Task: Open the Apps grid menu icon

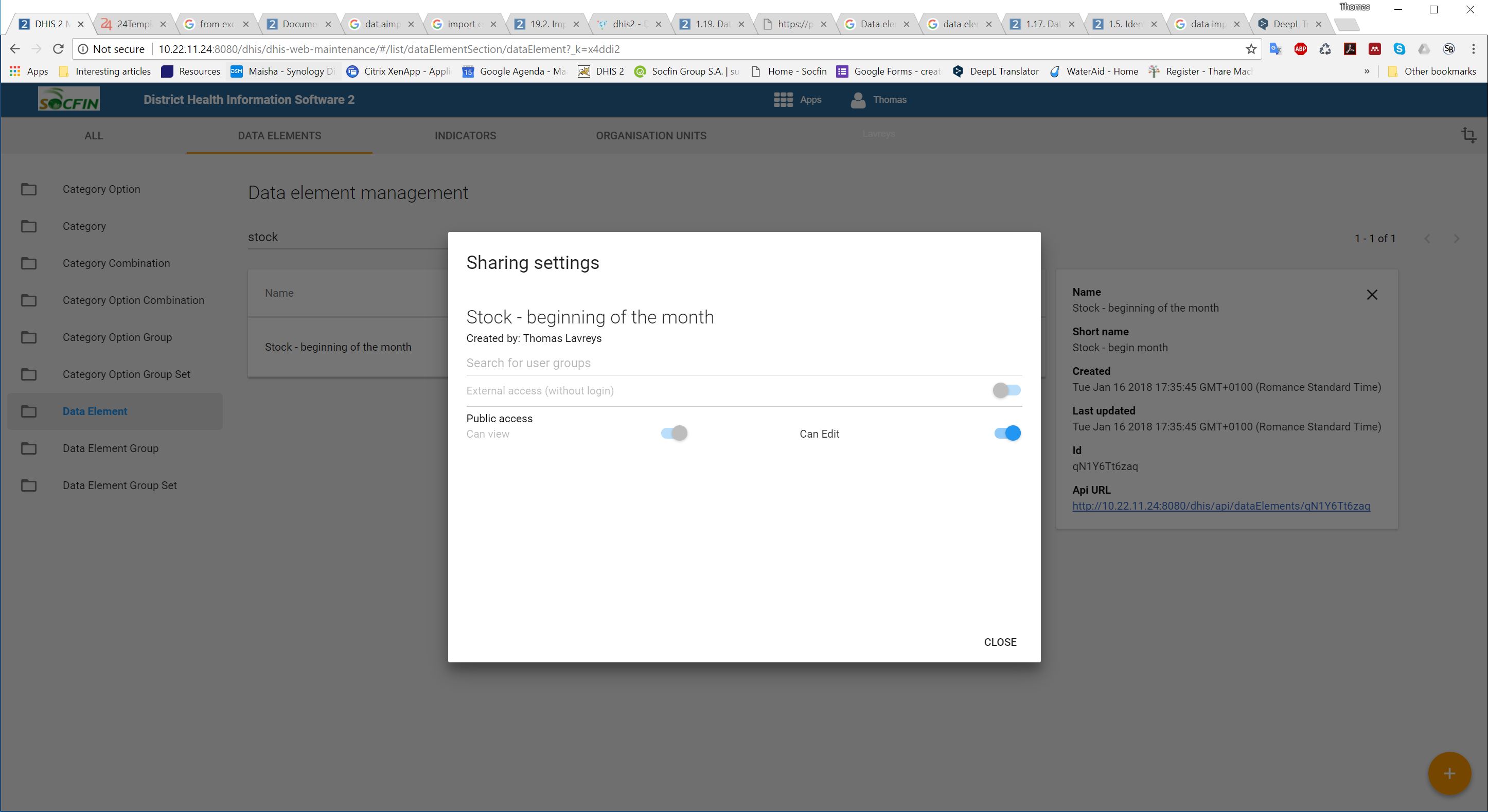Action: click(x=783, y=100)
